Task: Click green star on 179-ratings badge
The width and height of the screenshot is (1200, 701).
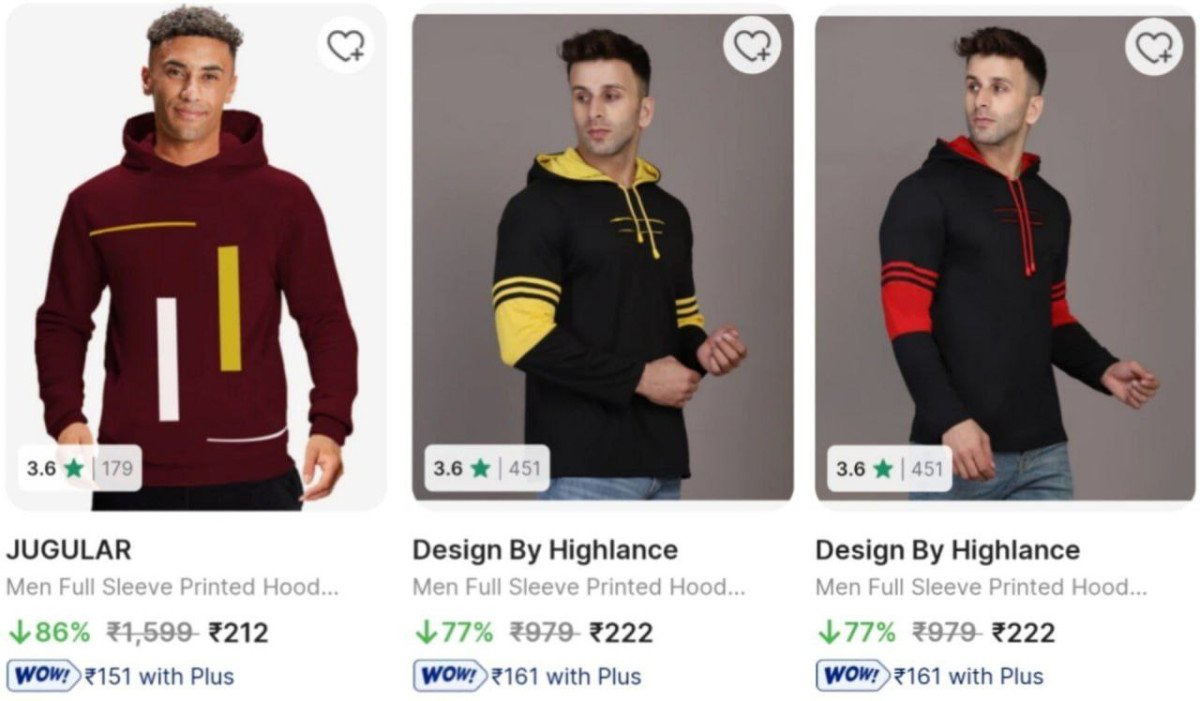Action: [74, 468]
